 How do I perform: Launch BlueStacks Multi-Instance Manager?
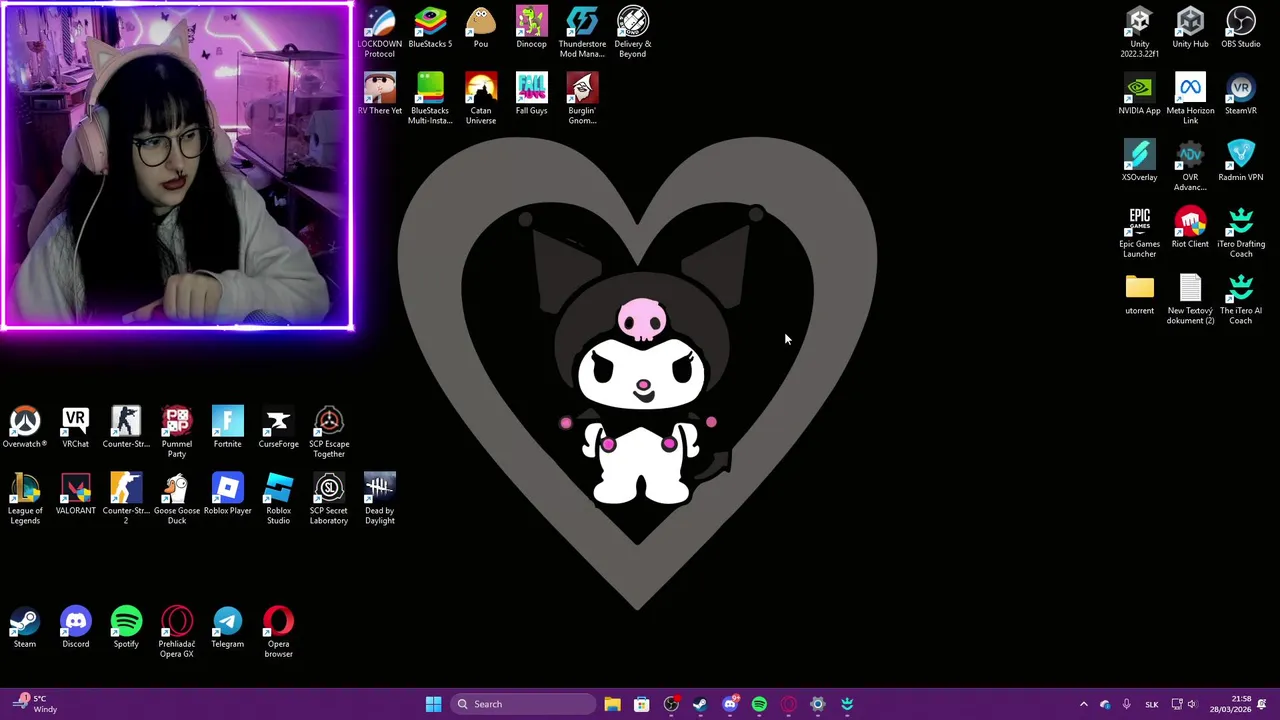pyautogui.click(x=430, y=99)
